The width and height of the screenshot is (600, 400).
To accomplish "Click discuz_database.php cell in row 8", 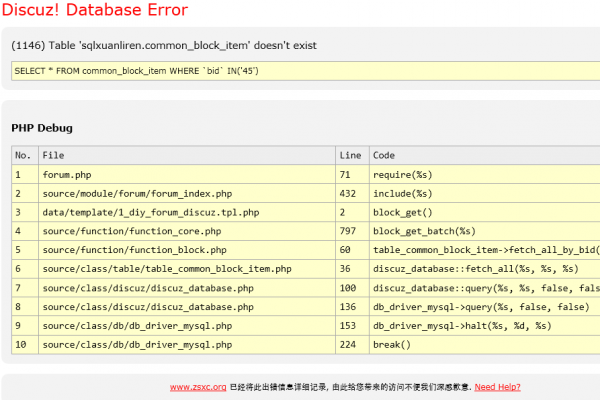I will pyautogui.click(x=187, y=307).
